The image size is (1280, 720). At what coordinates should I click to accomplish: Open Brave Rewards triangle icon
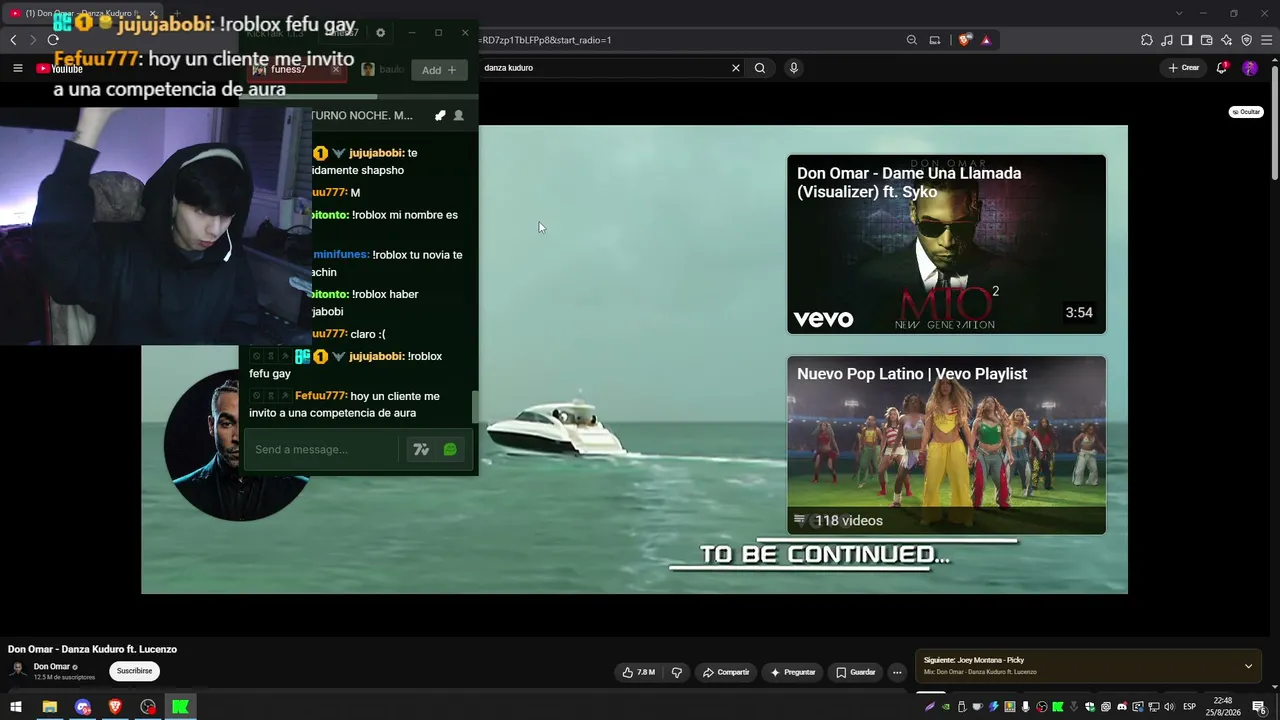pyautogui.click(x=986, y=40)
